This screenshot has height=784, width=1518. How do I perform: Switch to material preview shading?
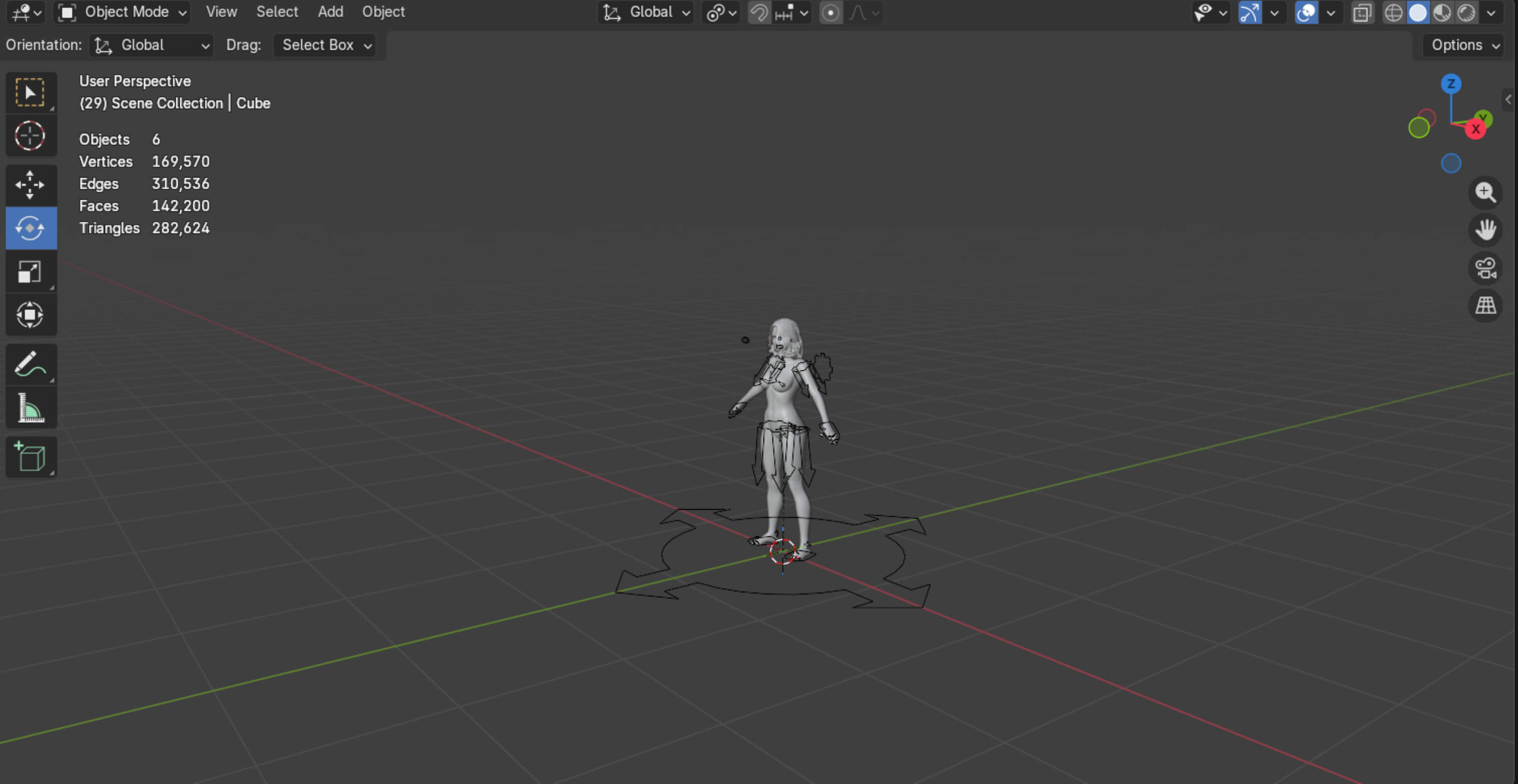1442,12
